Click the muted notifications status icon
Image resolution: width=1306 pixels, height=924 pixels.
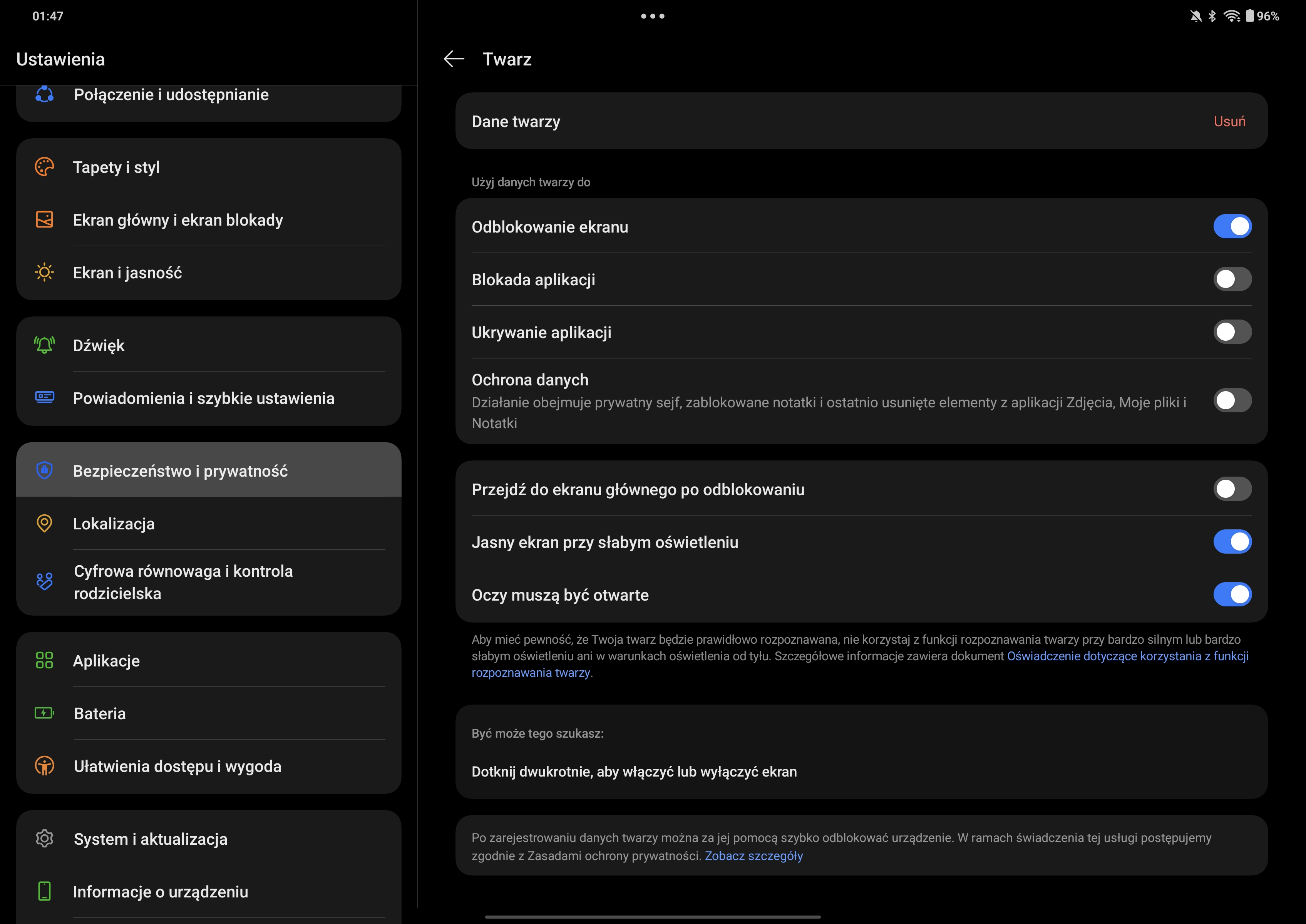tap(1195, 16)
